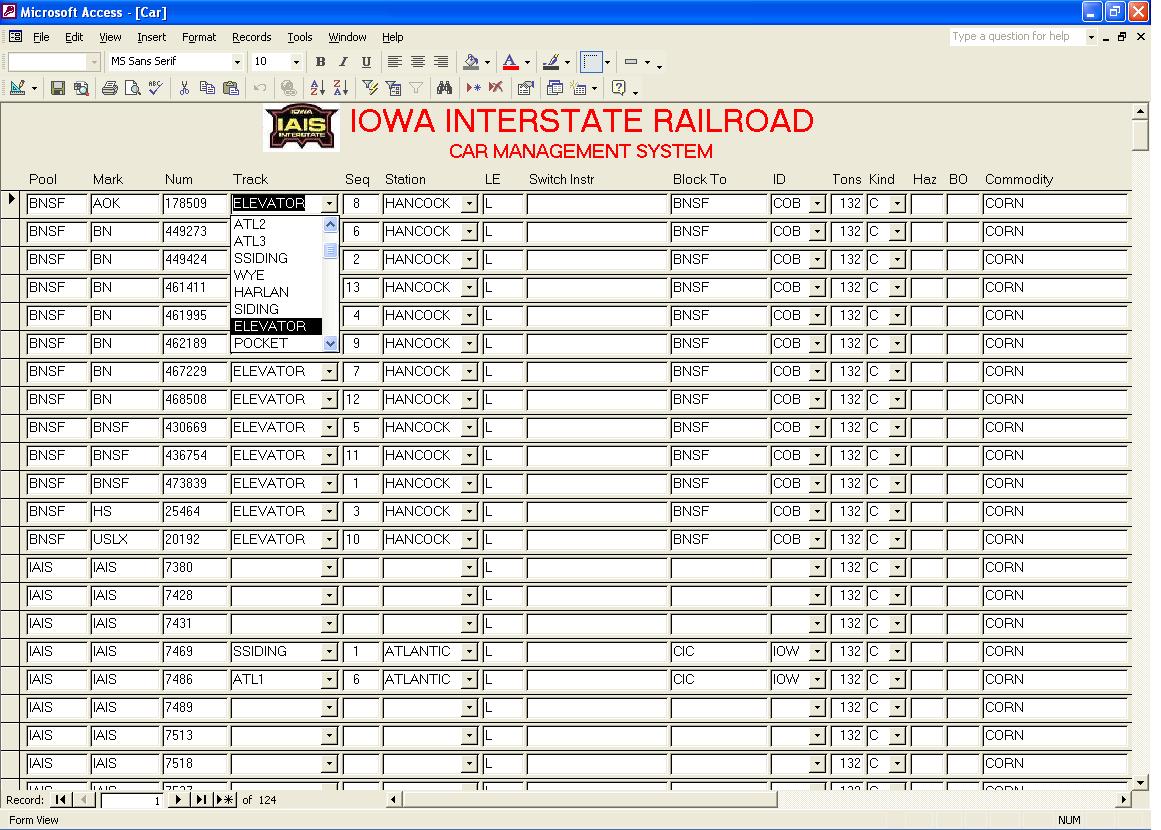Go to last record button
1161x830 pixels.
point(200,800)
